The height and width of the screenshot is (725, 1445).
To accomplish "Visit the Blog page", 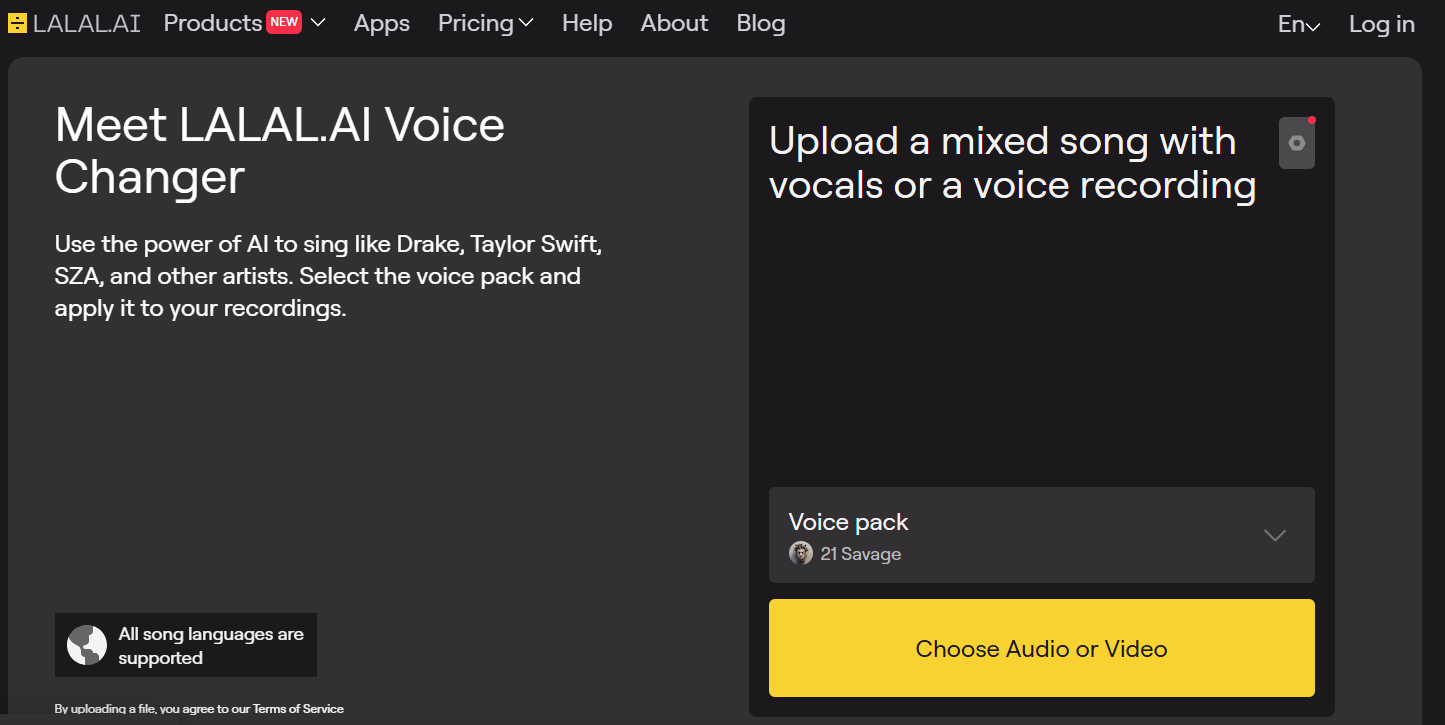I will pyautogui.click(x=761, y=24).
